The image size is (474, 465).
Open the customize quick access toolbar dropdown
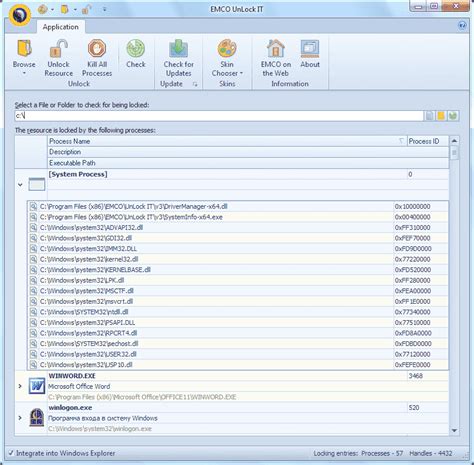104,9
